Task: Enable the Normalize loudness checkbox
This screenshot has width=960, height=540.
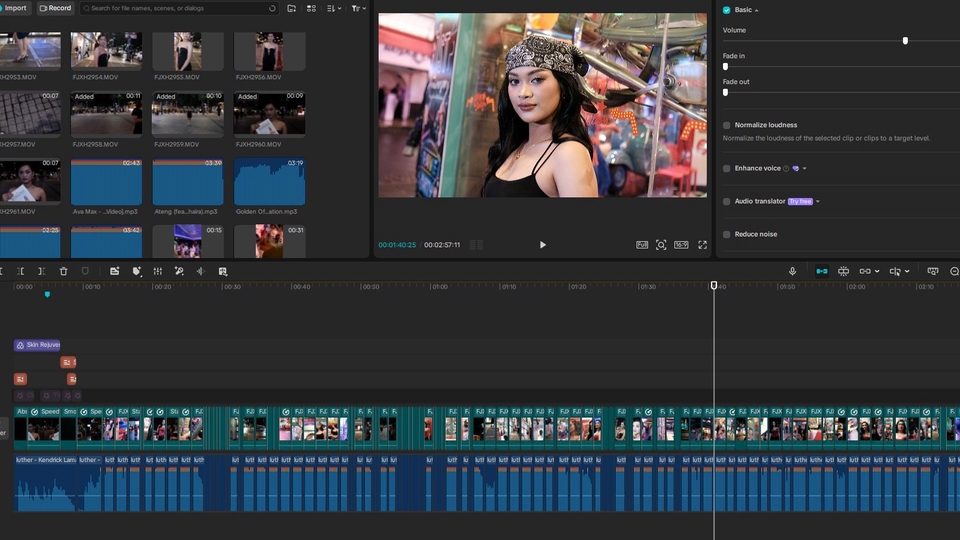Action: (x=727, y=125)
